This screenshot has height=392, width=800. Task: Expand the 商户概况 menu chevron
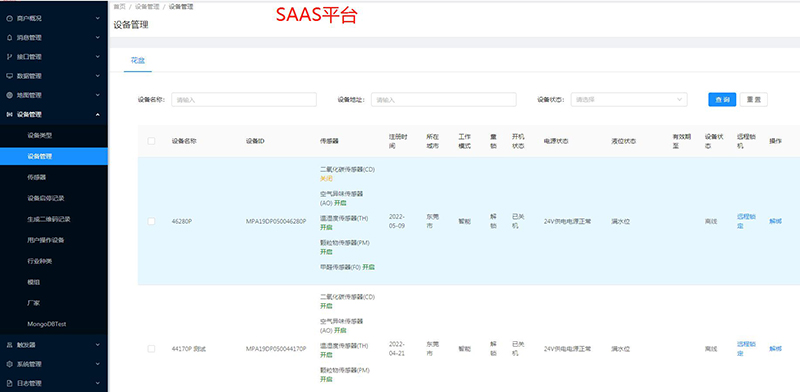(x=98, y=18)
